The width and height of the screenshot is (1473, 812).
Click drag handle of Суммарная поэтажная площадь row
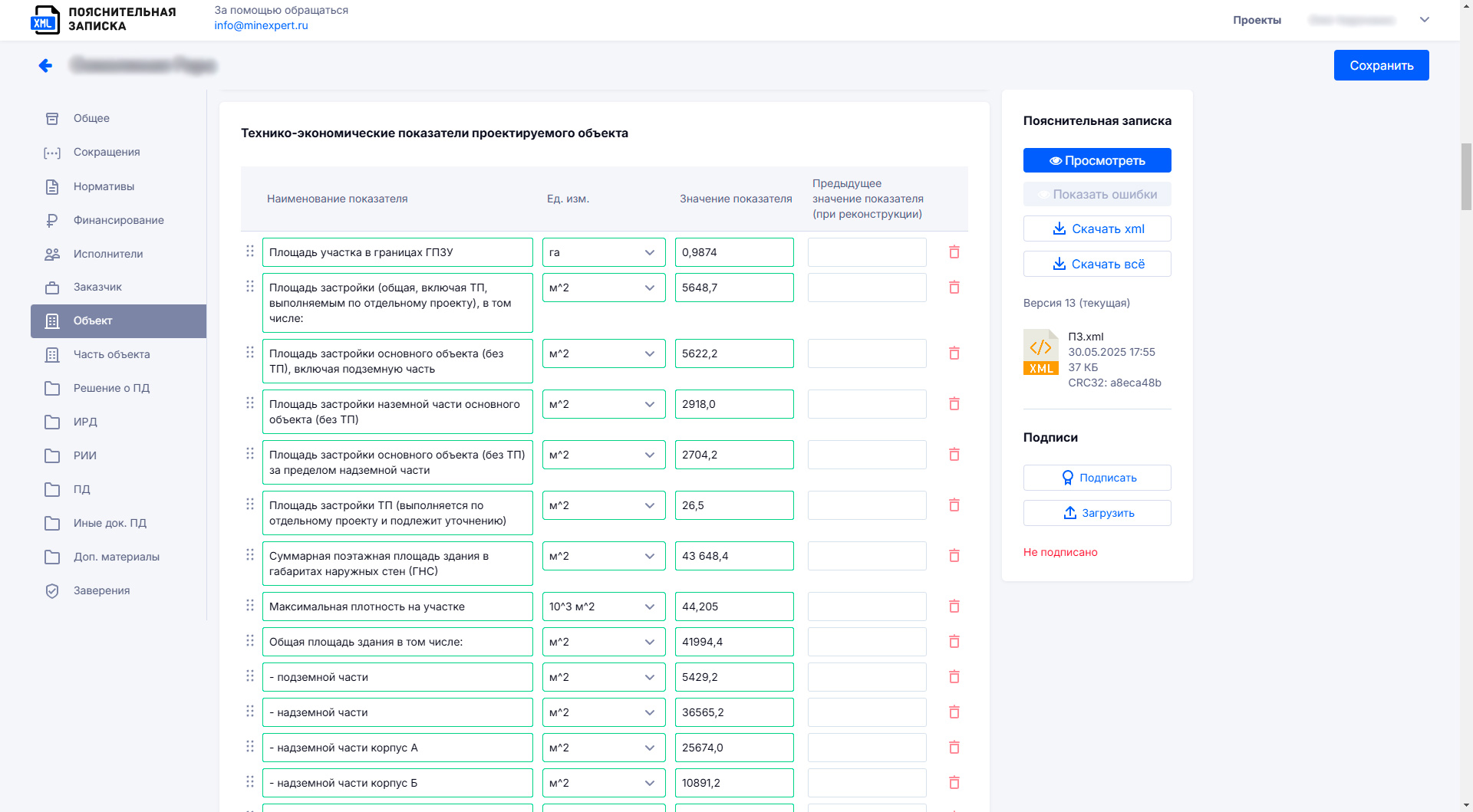tap(250, 554)
